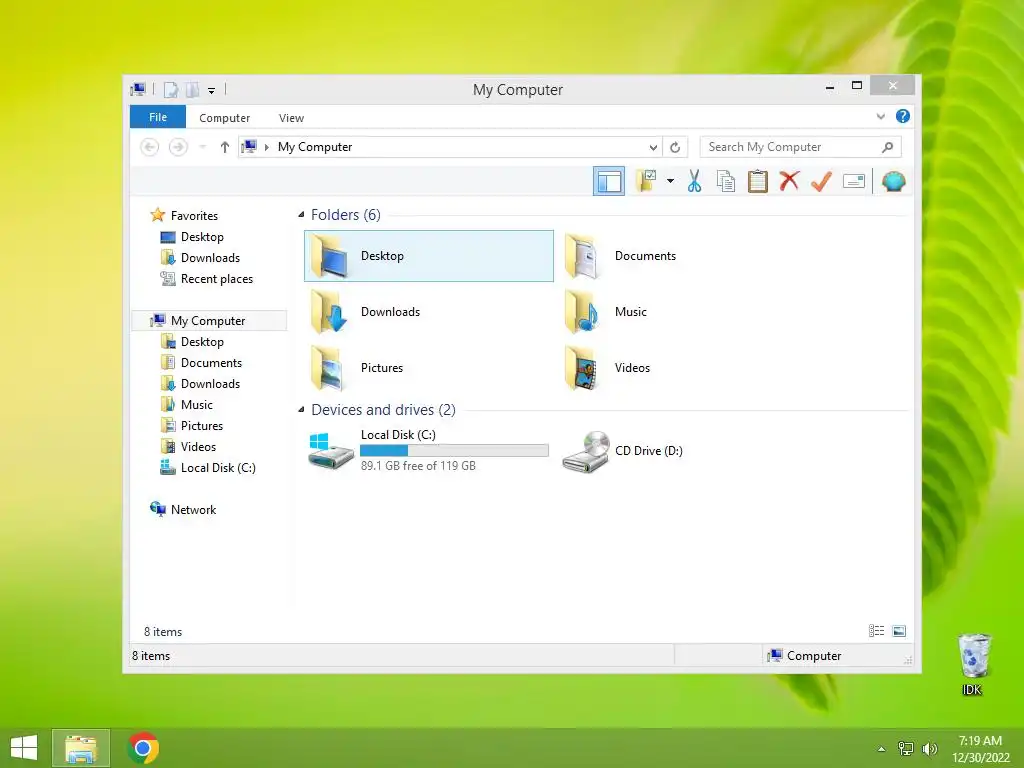
Task: Click the My Computer address bar path
Action: (315, 147)
